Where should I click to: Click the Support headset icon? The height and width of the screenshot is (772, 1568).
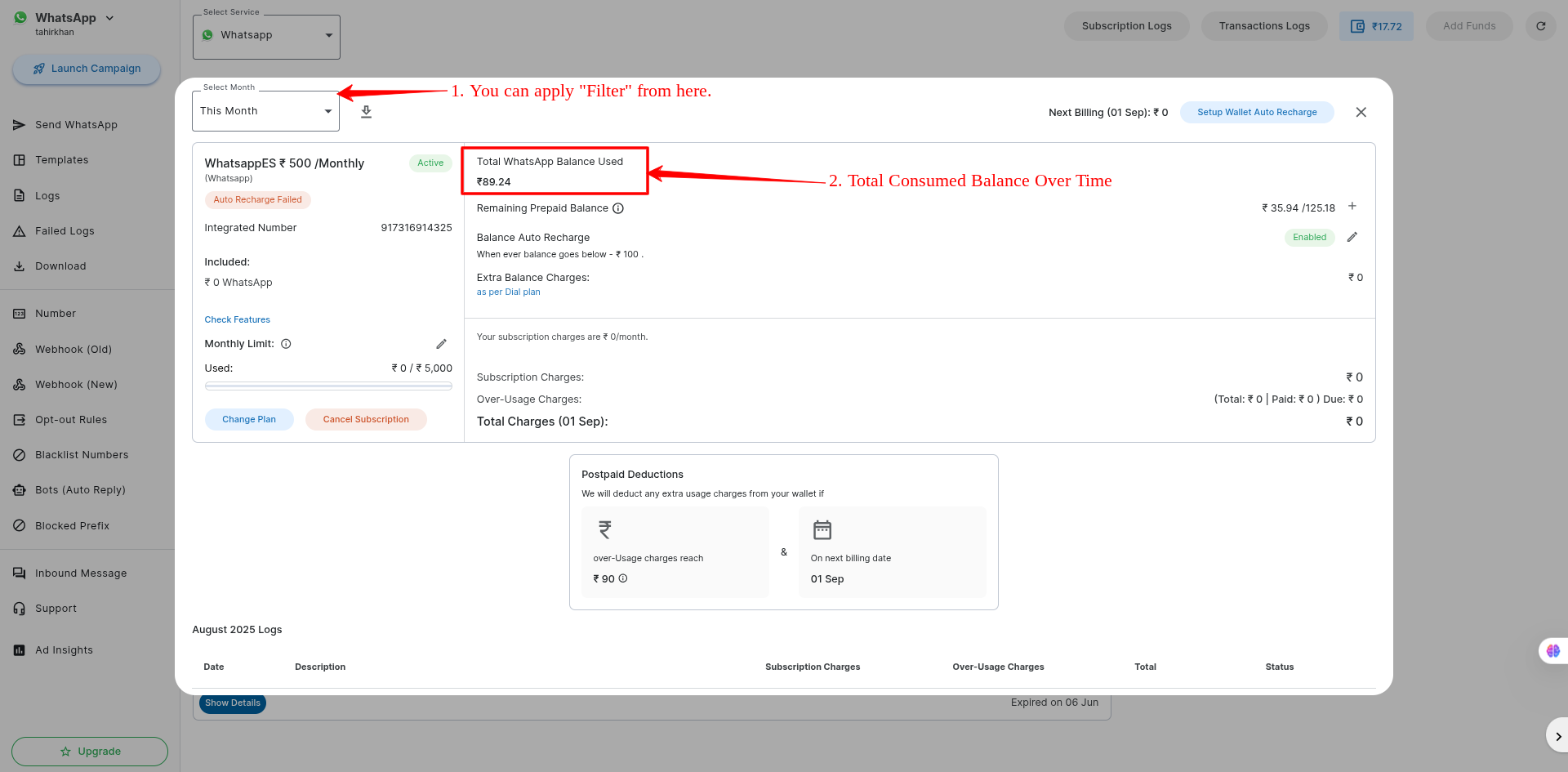(19, 609)
